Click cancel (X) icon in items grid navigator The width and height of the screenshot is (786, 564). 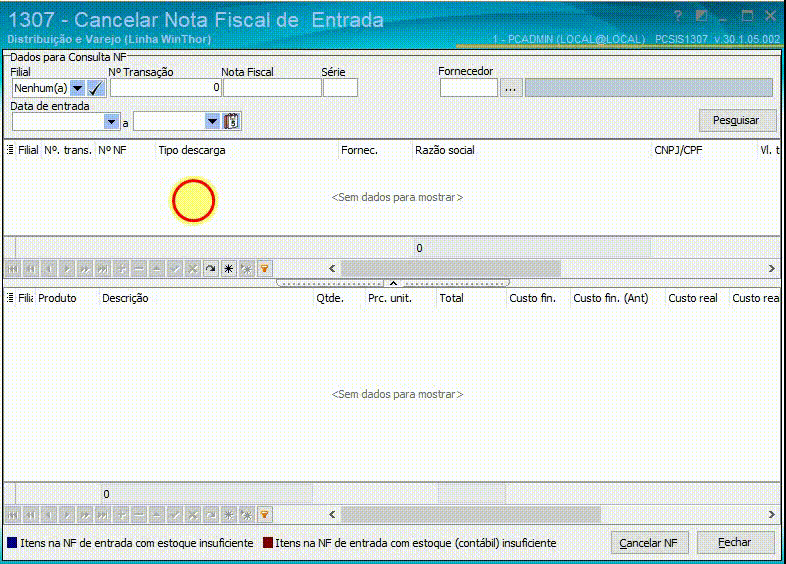pos(192,515)
